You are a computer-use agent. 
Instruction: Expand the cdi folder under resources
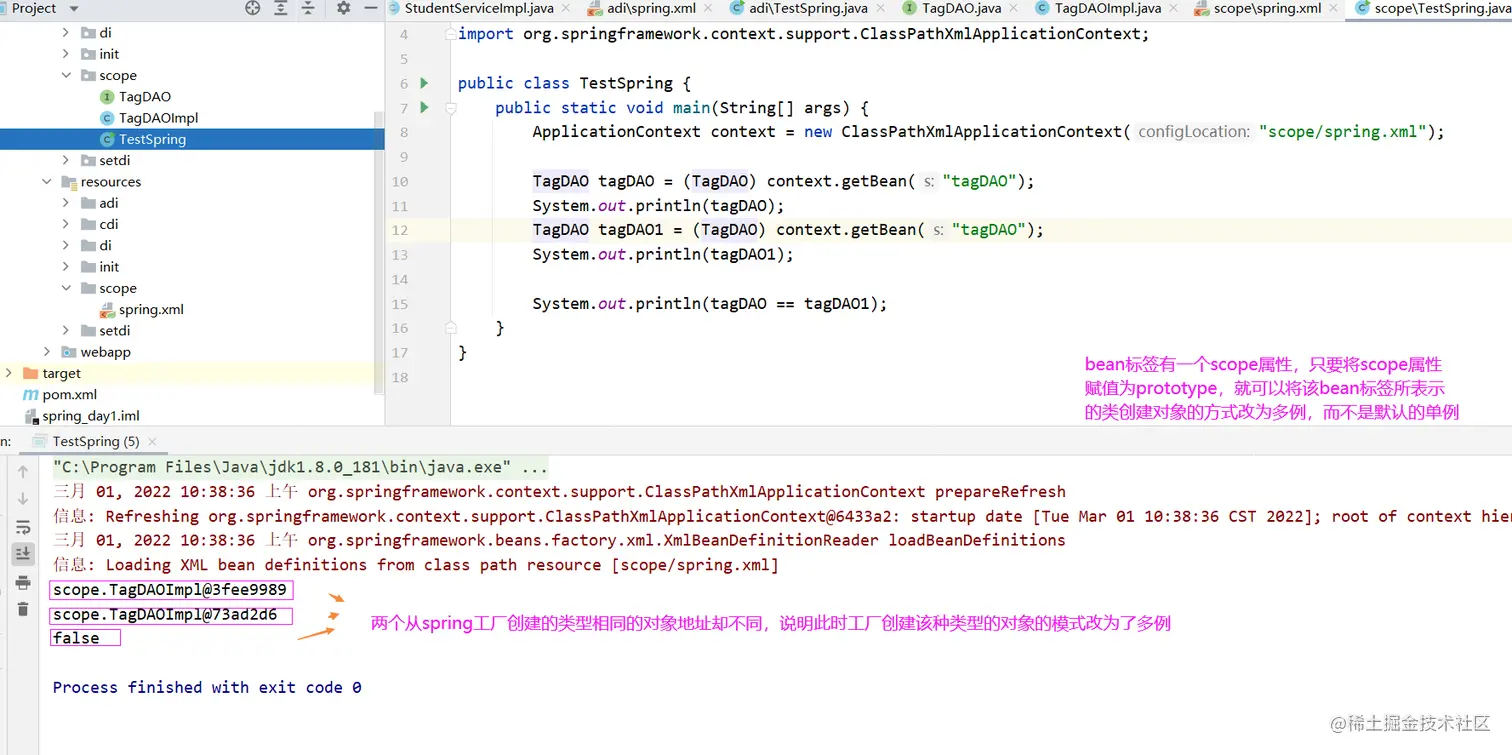coord(66,224)
